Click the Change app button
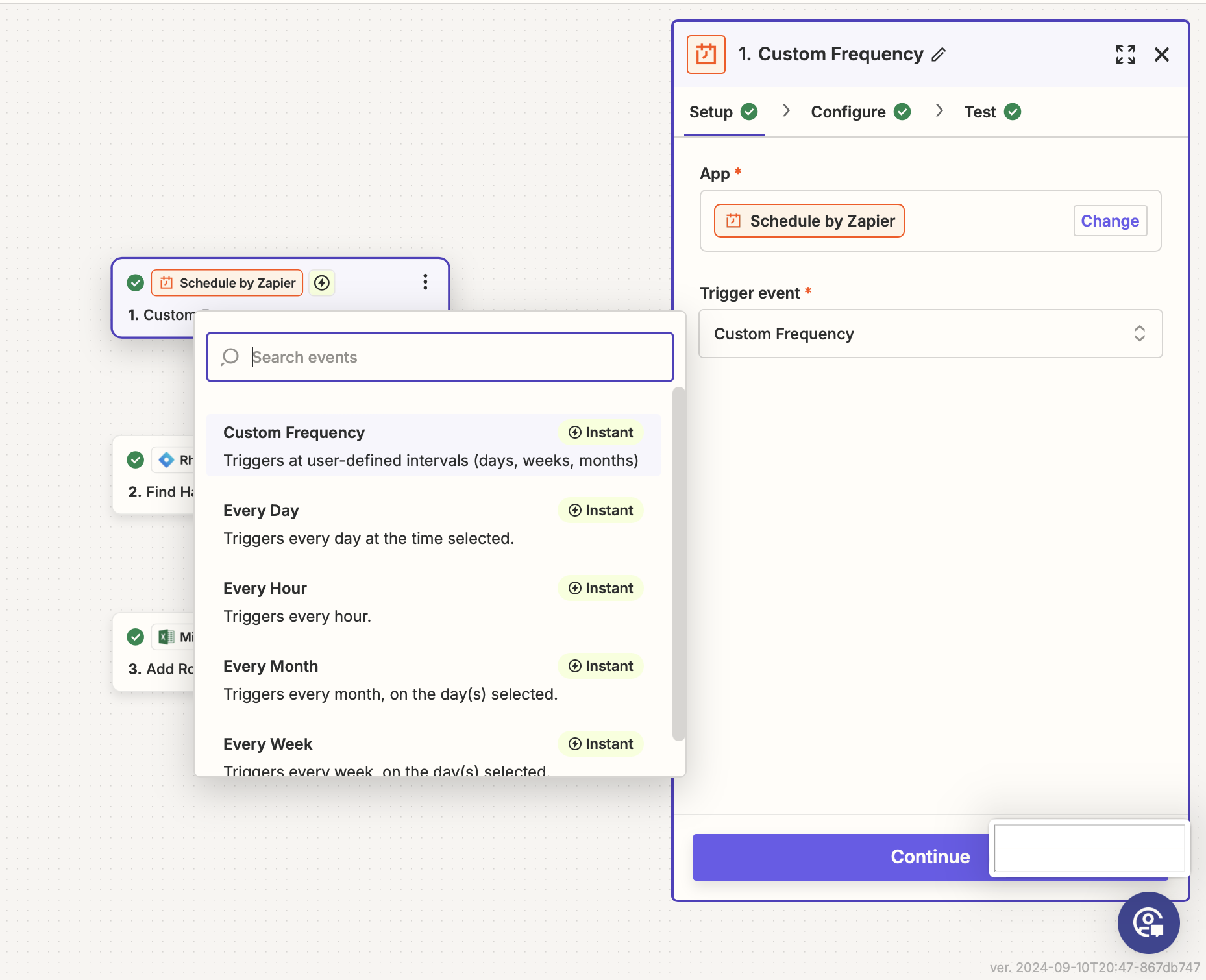This screenshot has width=1206, height=980. 1110,221
